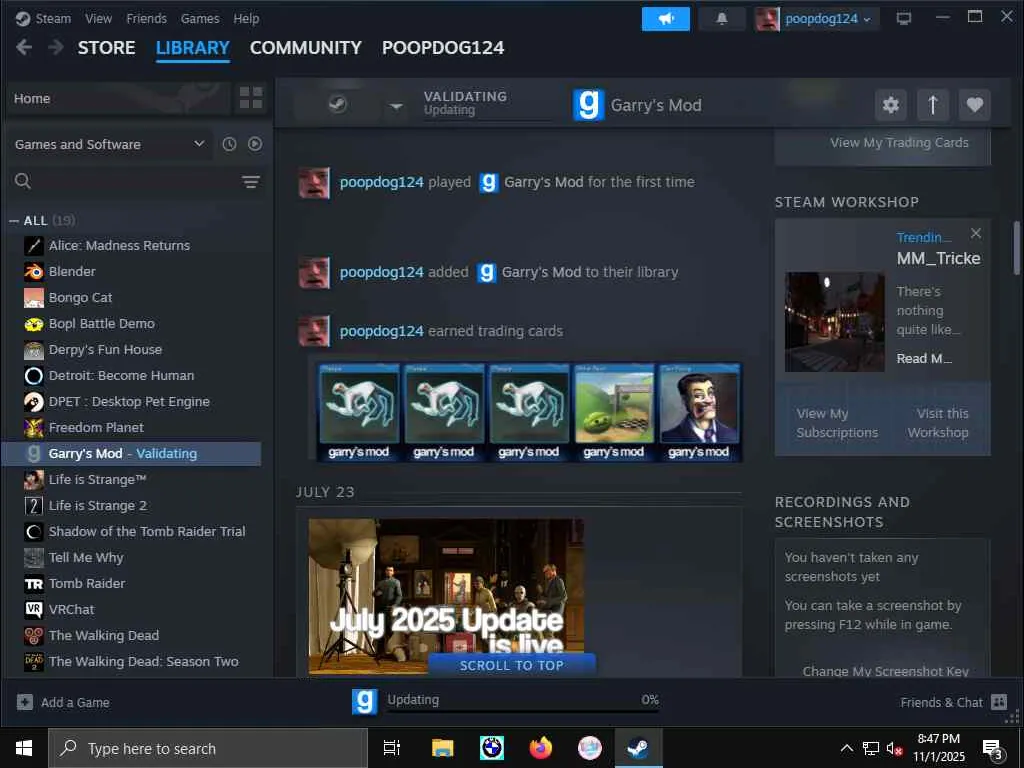Open Task View on the taskbar
This screenshot has height=768, width=1024.
click(x=392, y=748)
